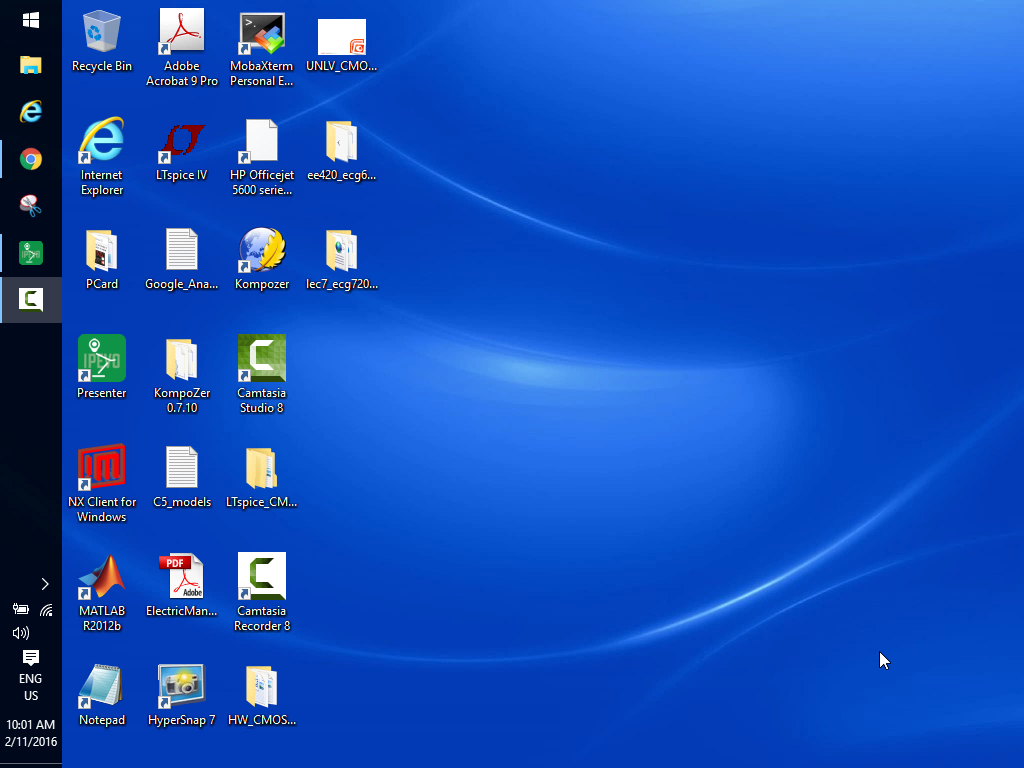Show hidden system tray icons

coord(45,584)
